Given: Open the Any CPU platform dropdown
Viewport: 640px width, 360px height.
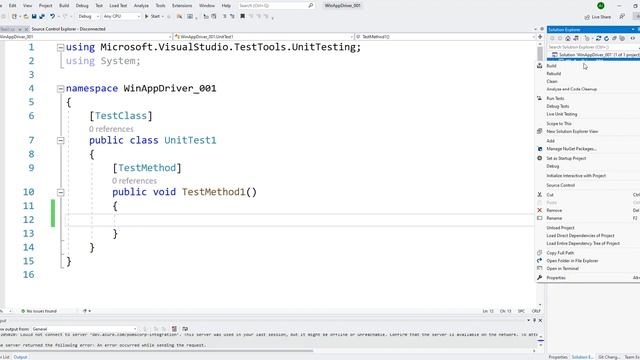Looking at the screenshot, I should pos(121,16).
